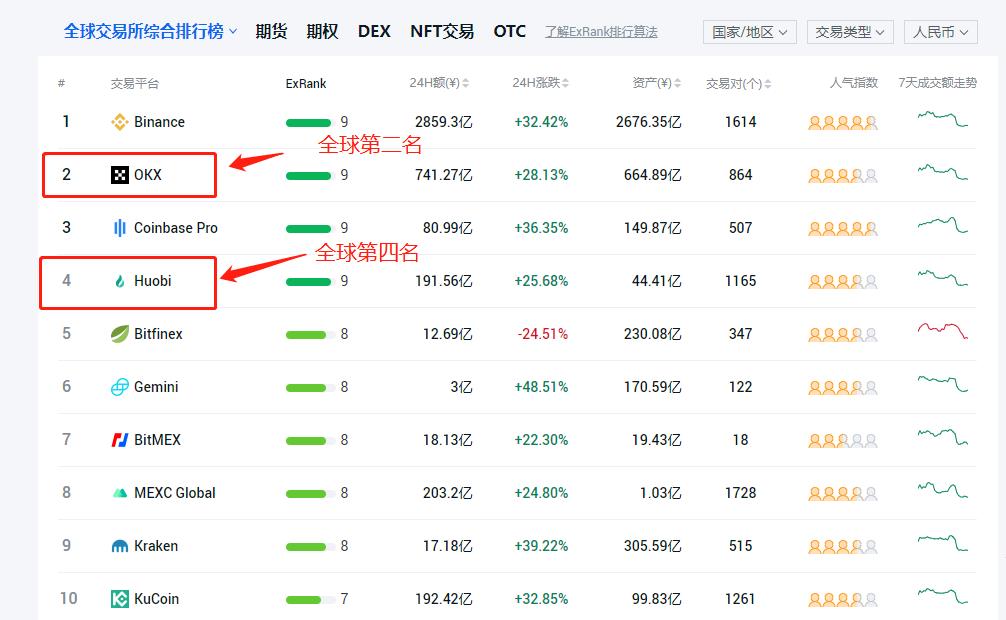Click the Huobi flame logo icon
Screen dimensions: 1006x620
point(120,281)
